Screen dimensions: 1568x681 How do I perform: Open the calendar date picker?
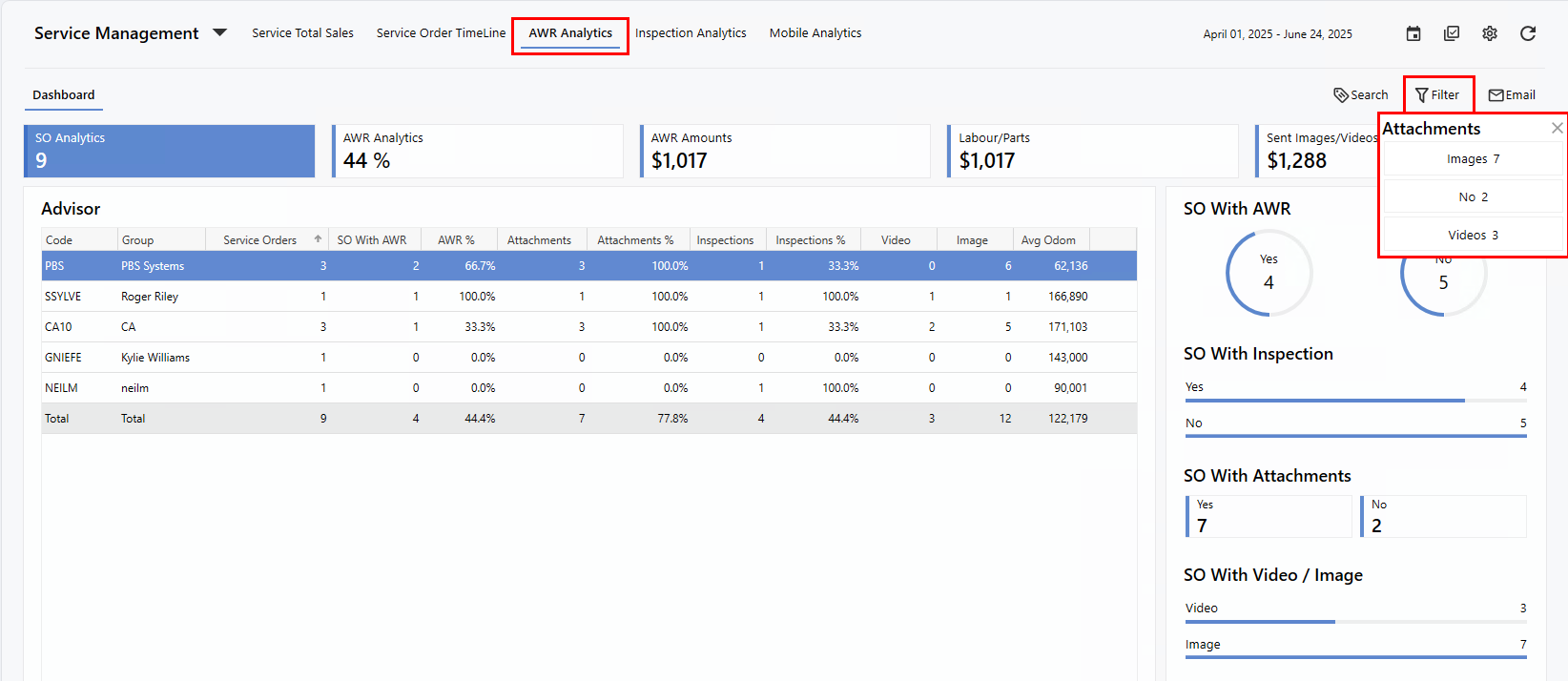[1413, 33]
